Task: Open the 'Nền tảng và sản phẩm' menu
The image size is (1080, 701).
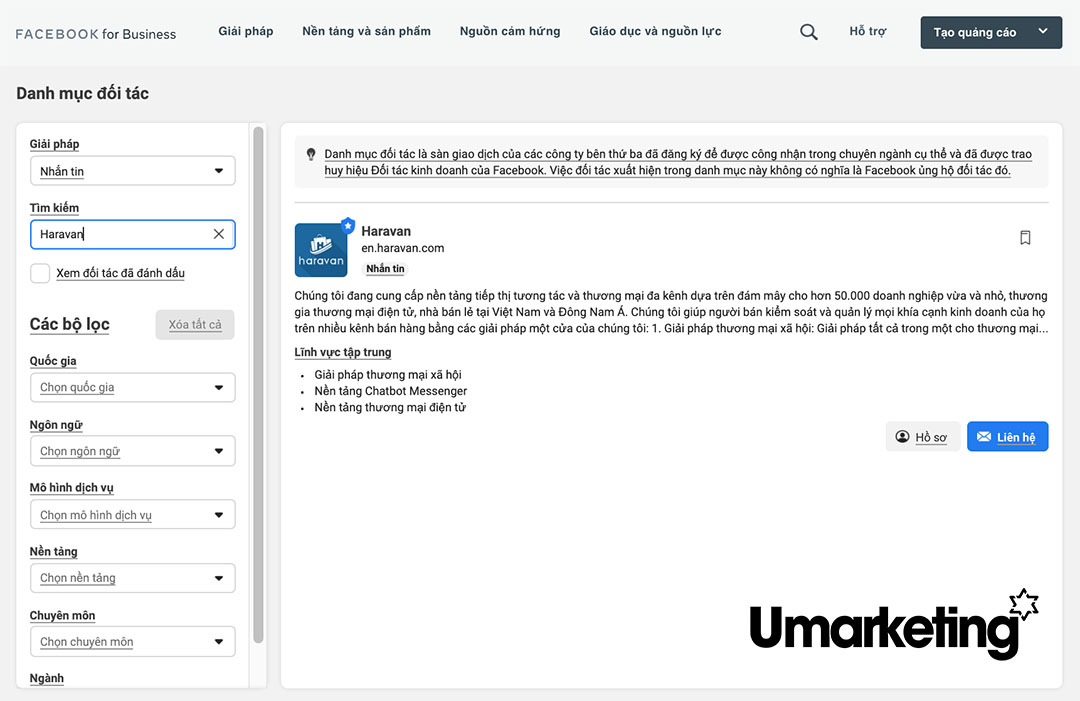Action: click(x=366, y=31)
